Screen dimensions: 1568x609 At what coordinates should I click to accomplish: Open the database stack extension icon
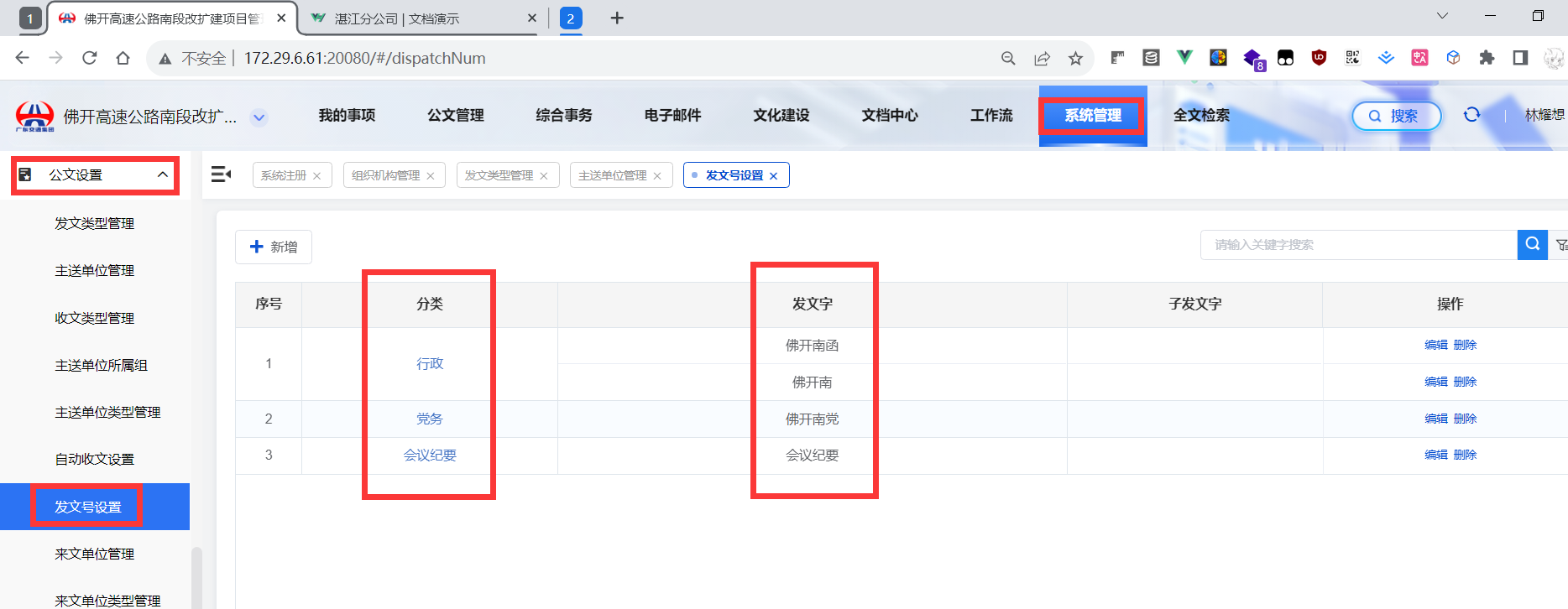click(1151, 58)
